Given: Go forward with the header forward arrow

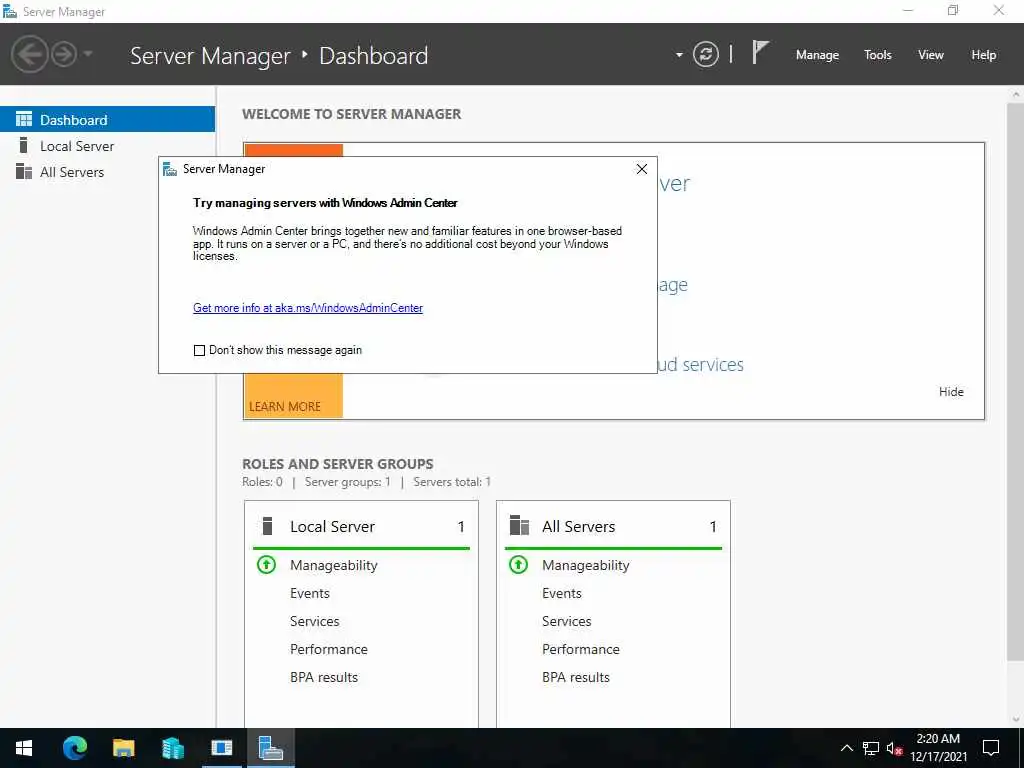Looking at the screenshot, I should 64,54.
